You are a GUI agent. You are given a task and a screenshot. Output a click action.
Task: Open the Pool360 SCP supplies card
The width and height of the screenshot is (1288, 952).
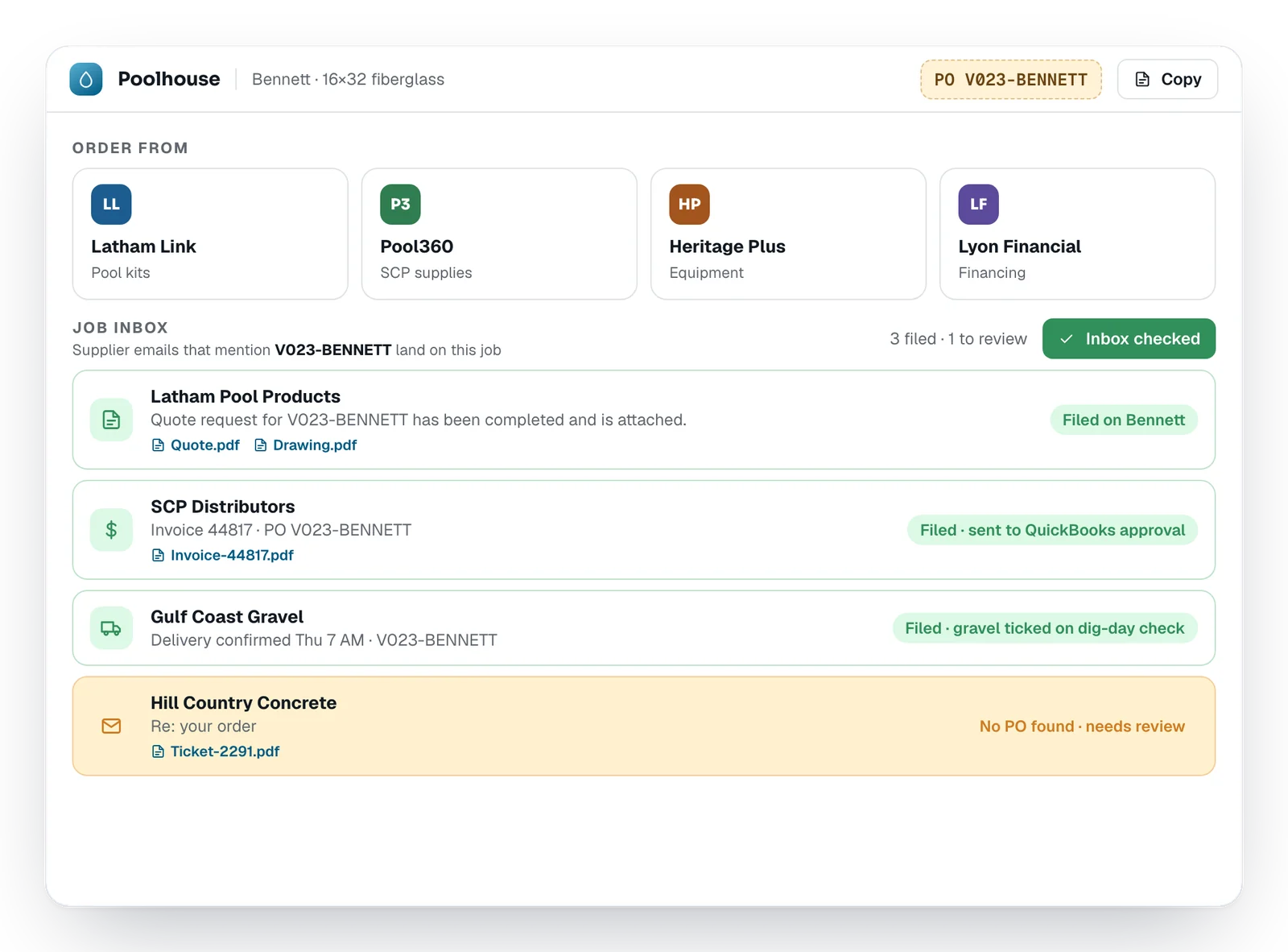coord(499,234)
